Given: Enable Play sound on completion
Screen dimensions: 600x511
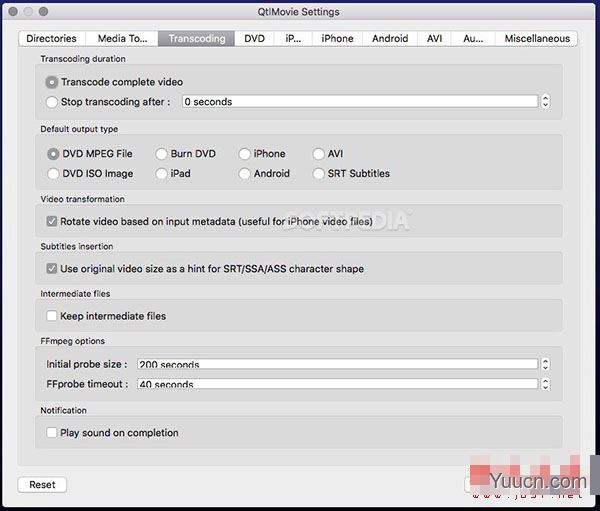Looking at the screenshot, I should (52, 433).
